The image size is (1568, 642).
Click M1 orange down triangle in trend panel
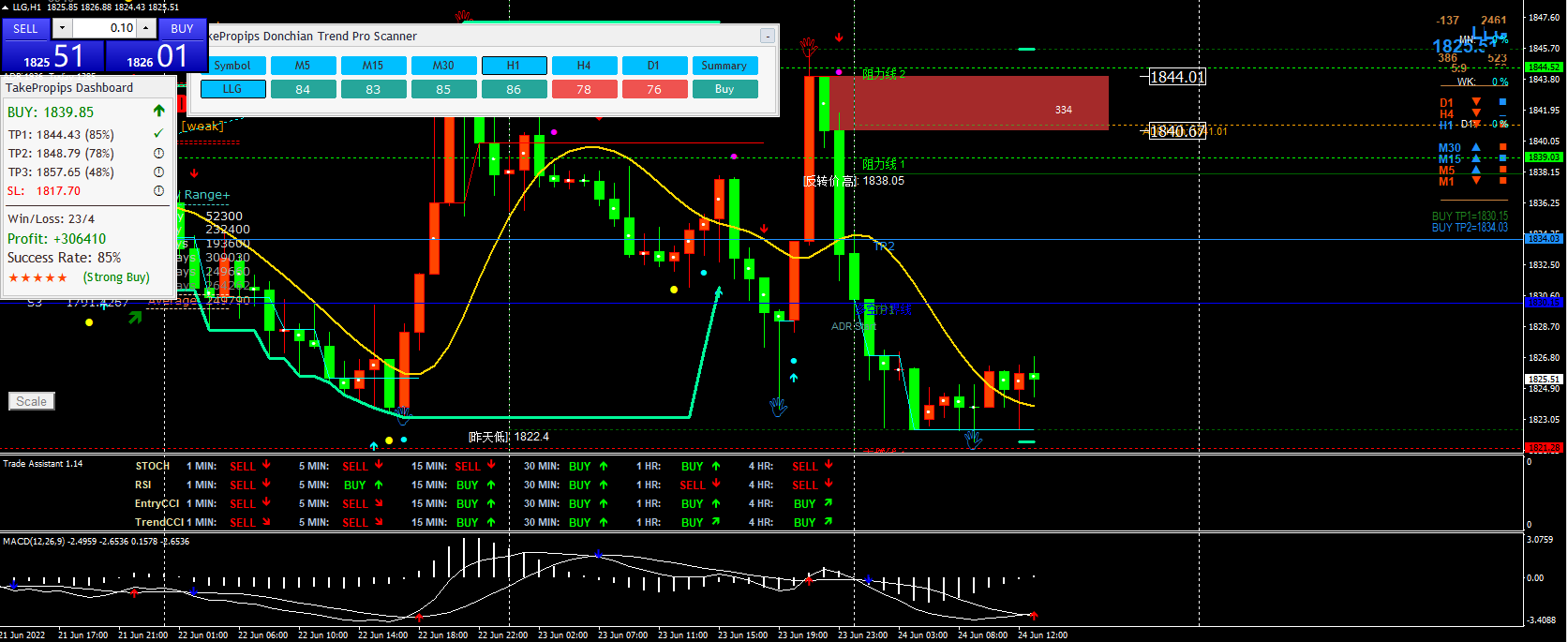(1476, 181)
